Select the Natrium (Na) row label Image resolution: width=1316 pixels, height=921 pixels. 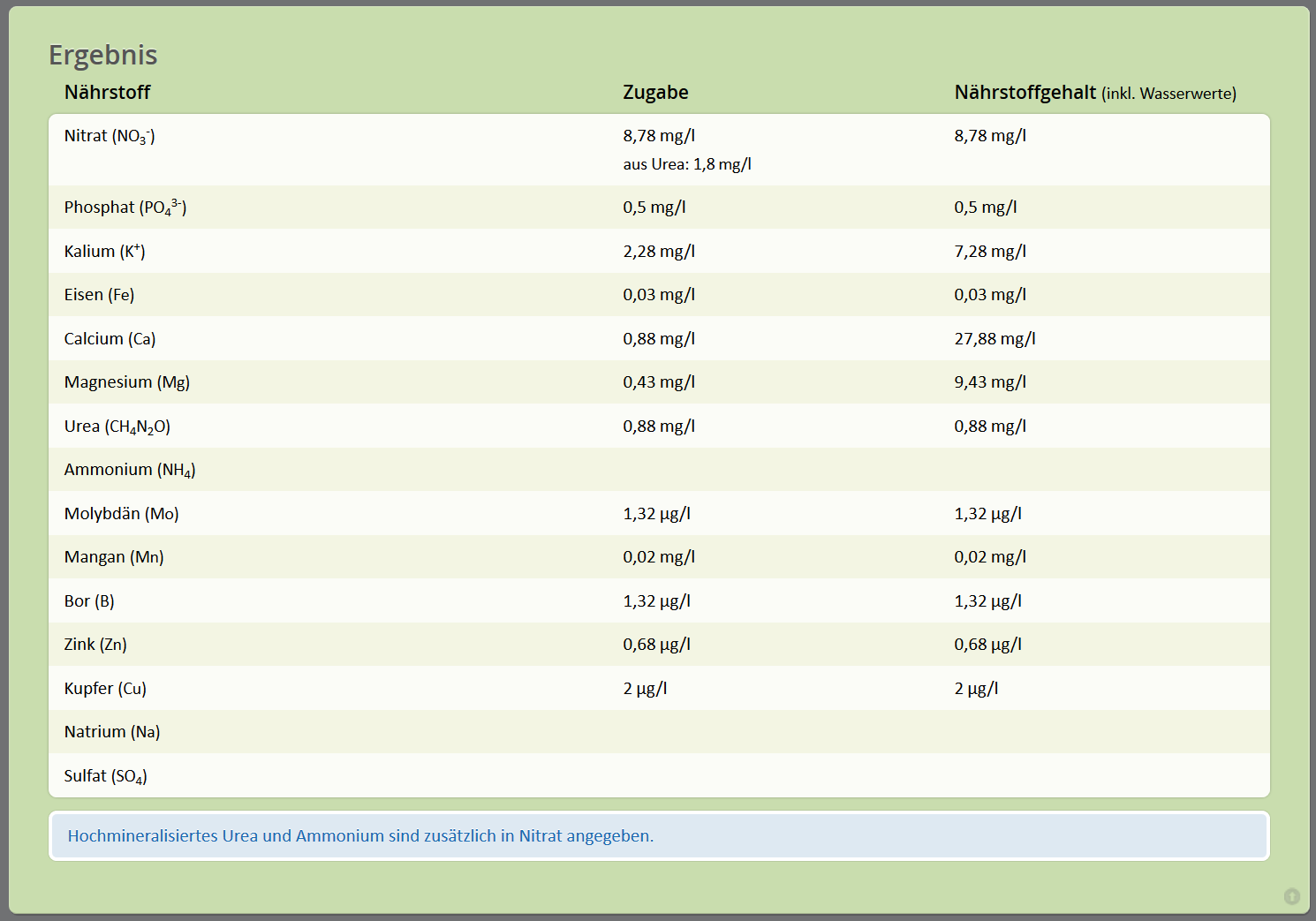pos(112,732)
